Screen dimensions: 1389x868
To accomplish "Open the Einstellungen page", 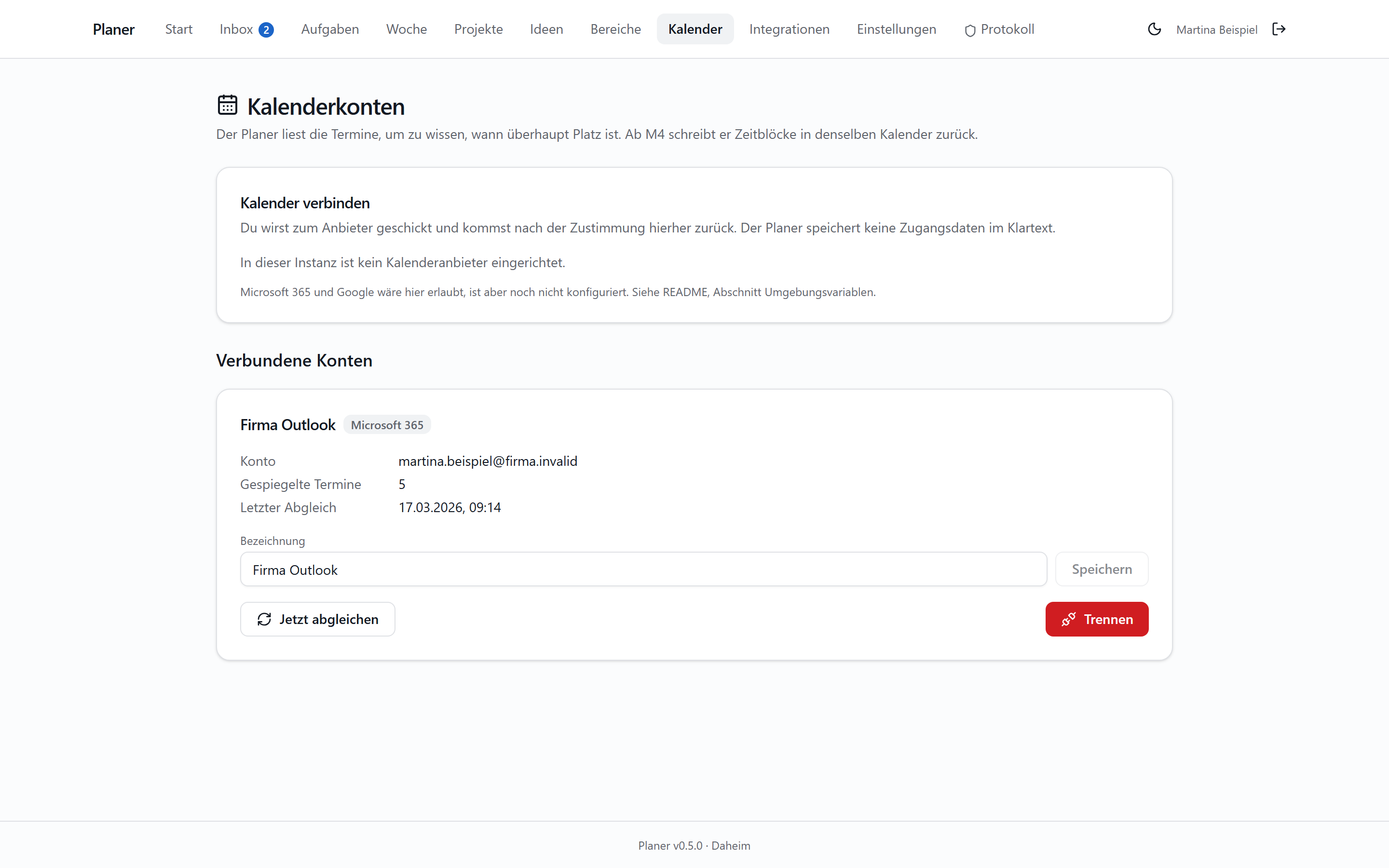I will coord(896,29).
